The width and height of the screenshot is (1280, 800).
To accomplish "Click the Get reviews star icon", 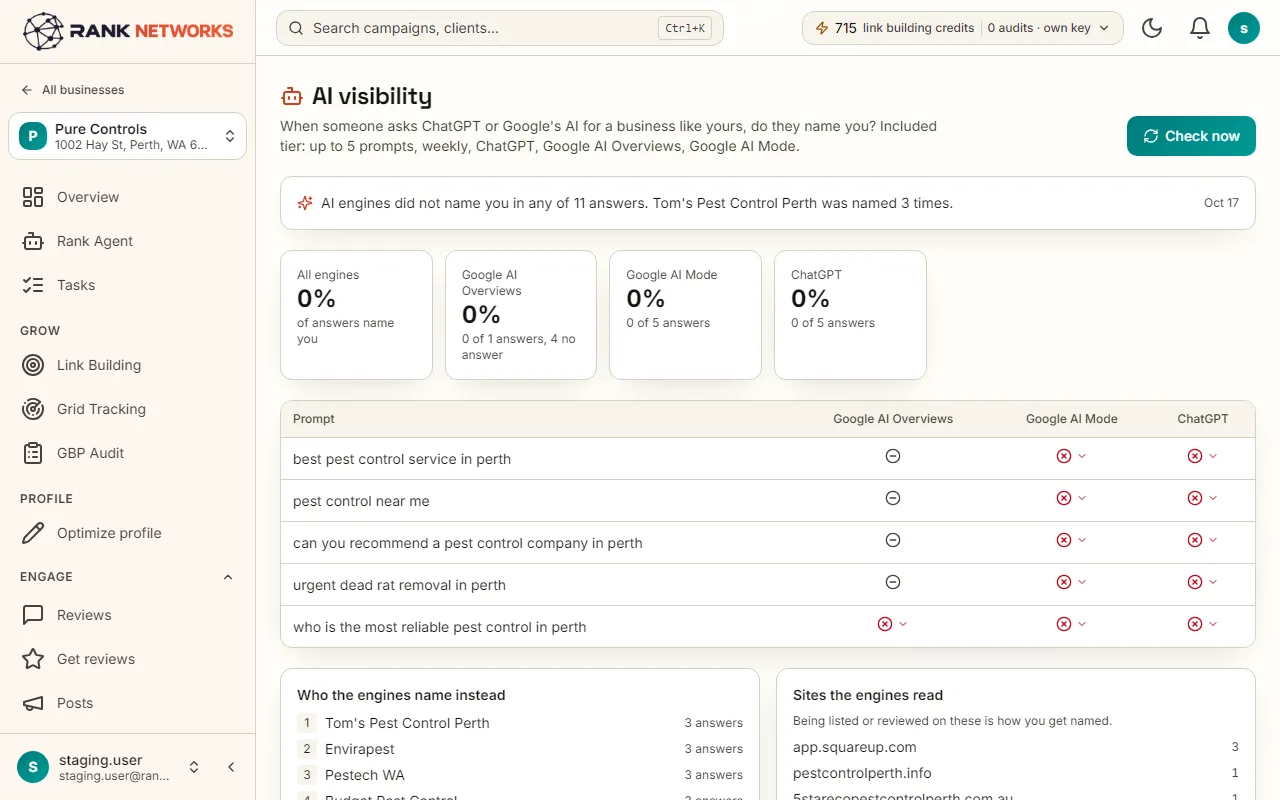I will point(33,659).
